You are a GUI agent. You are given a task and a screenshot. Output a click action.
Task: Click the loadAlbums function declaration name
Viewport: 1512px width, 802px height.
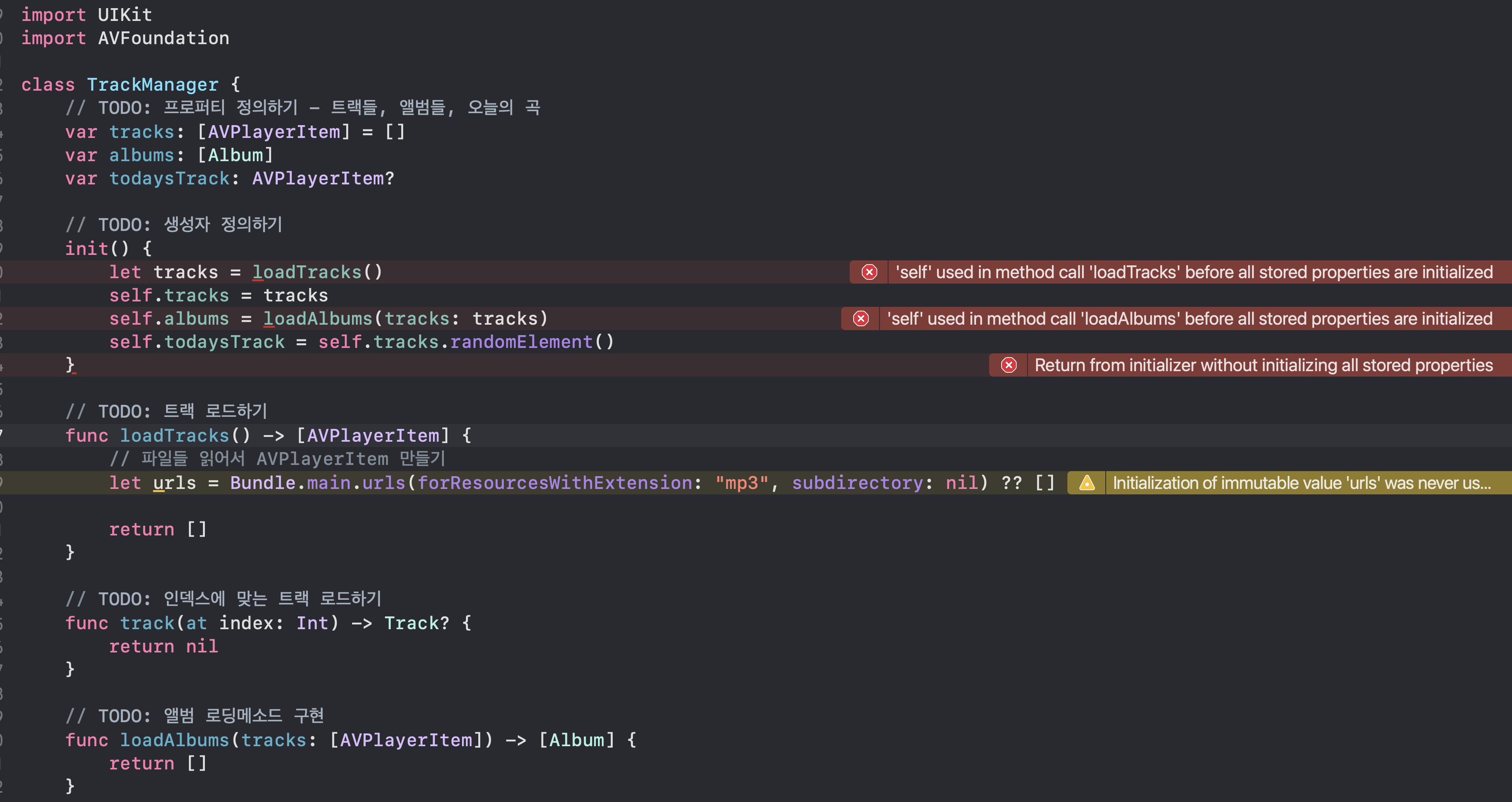coord(174,740)
